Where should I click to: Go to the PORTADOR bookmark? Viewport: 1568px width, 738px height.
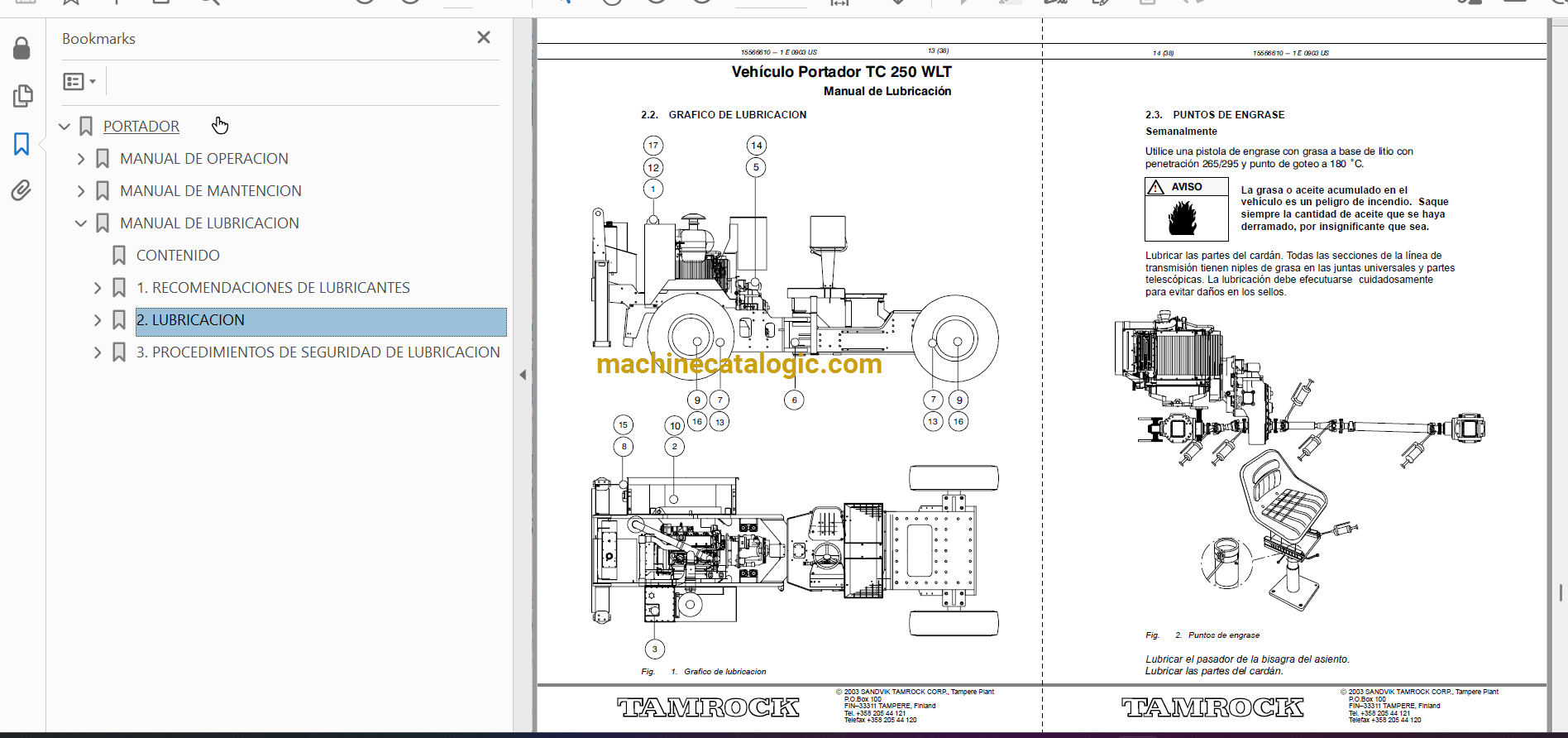141,127
